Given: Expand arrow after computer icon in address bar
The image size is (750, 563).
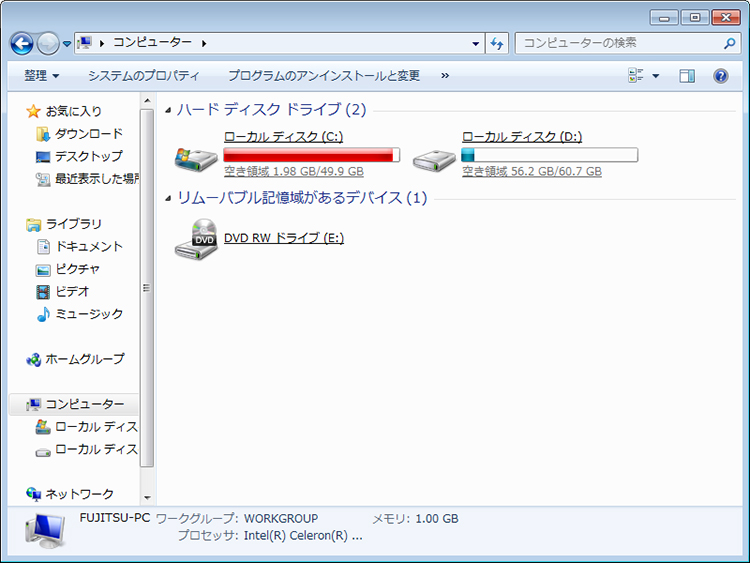Looking at the screenshot, I should coord(102,44).
